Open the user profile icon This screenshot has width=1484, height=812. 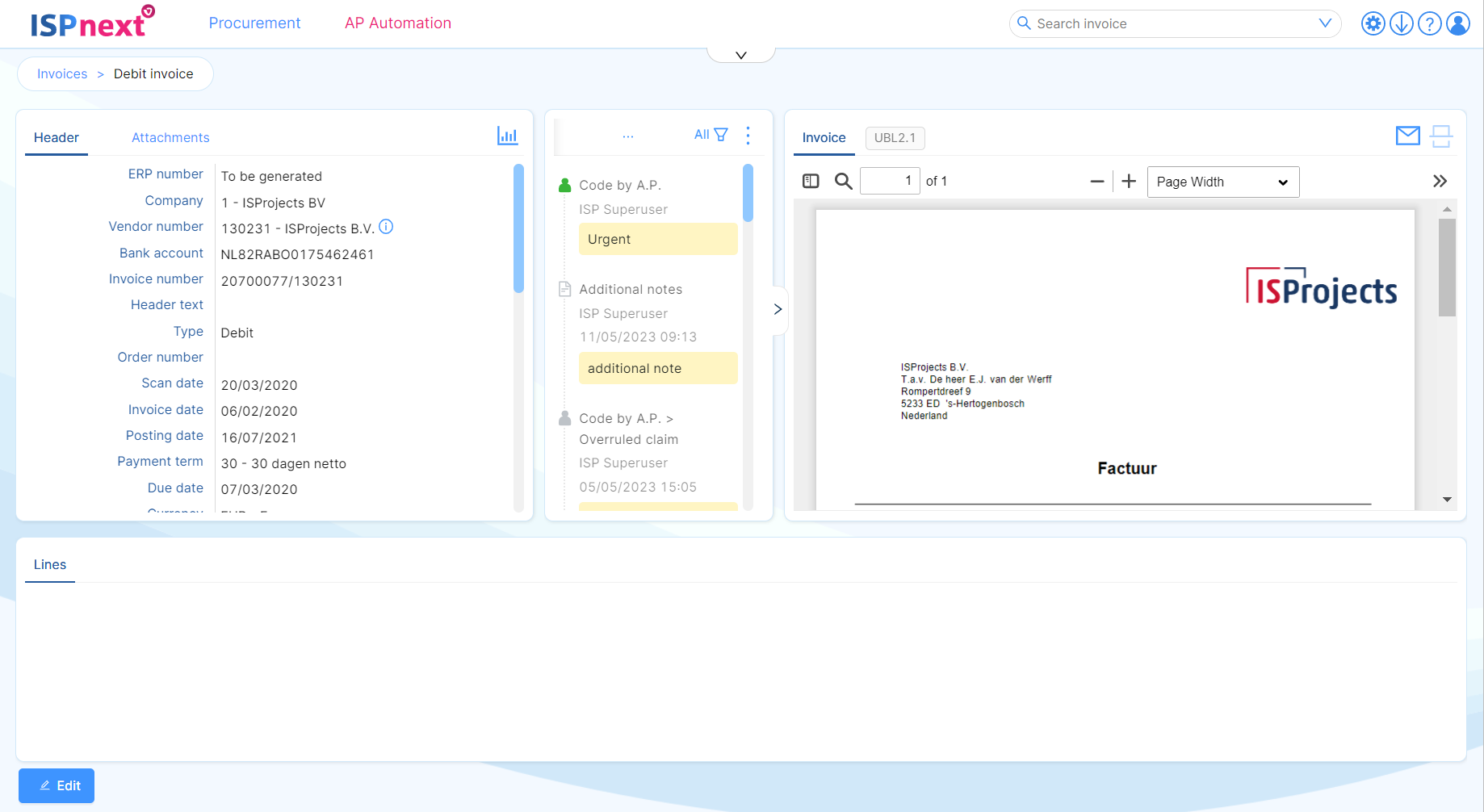click(1458, 23)
